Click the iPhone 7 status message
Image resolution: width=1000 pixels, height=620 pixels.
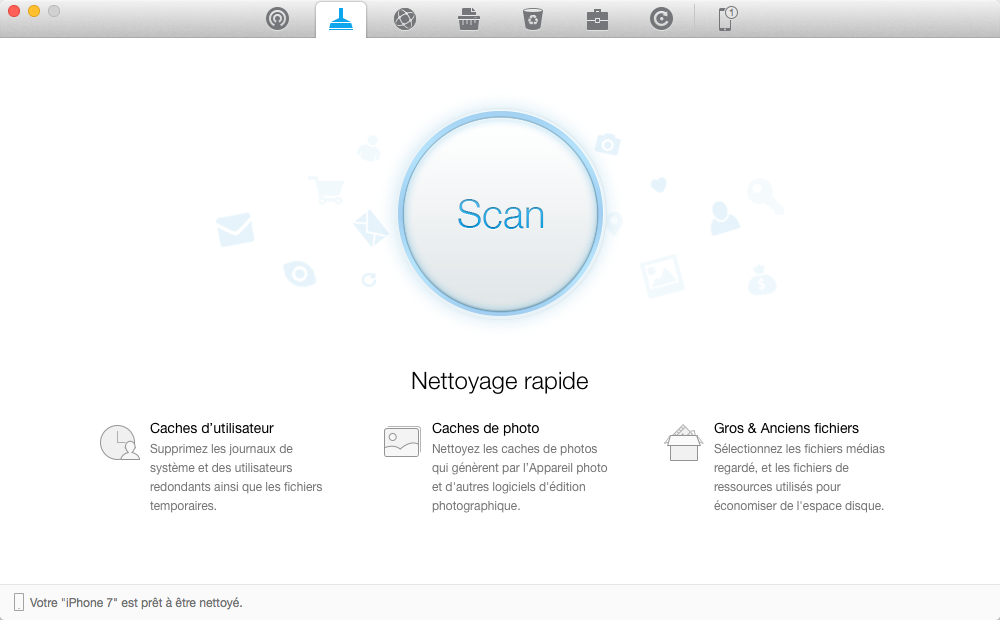tap(136, 603)
